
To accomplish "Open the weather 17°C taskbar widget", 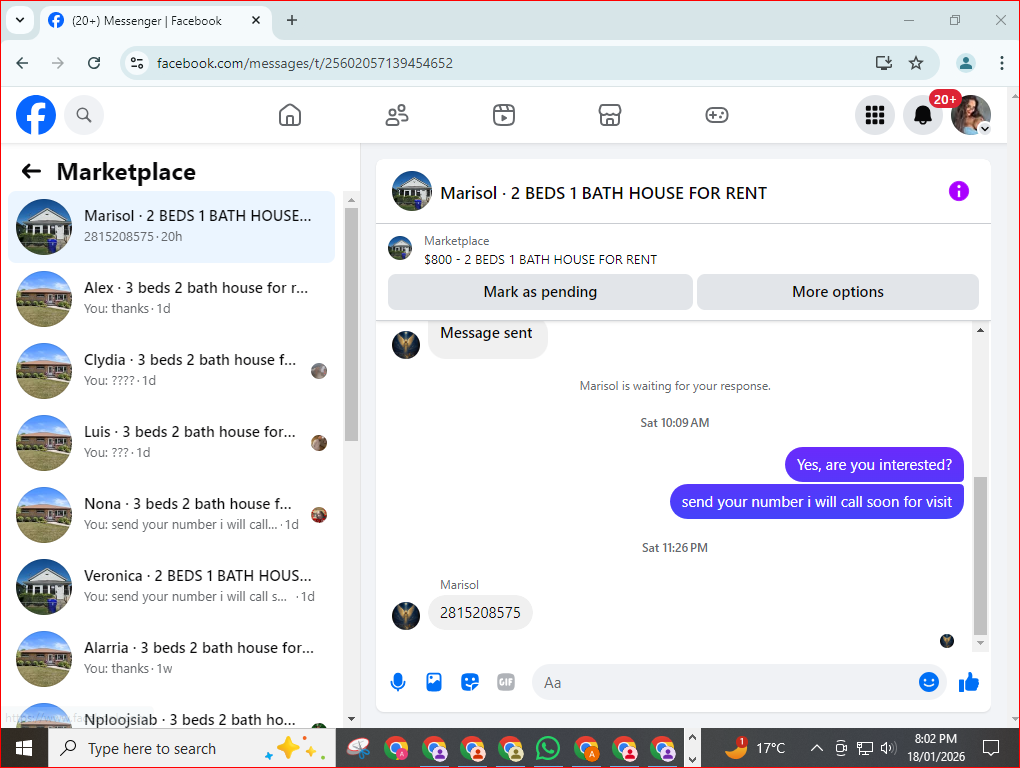I will (755, 748).
